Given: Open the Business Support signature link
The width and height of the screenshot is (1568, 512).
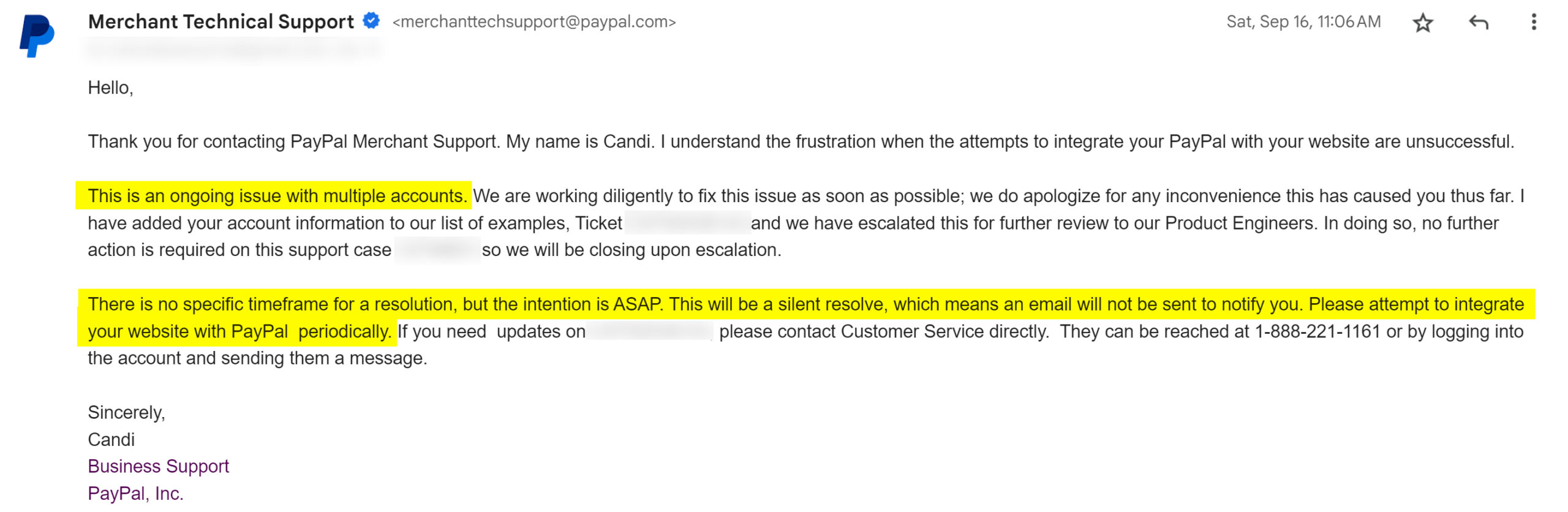Looking at the screenshot, I should coord(158,466).
